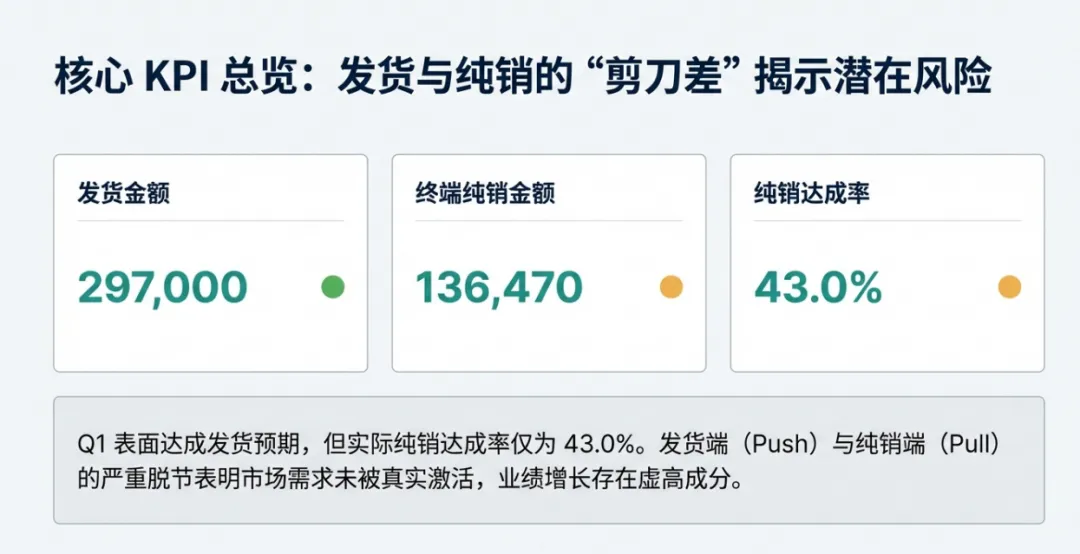Select the 发货金额 KPI card
1080x554 pixels.
211,263
